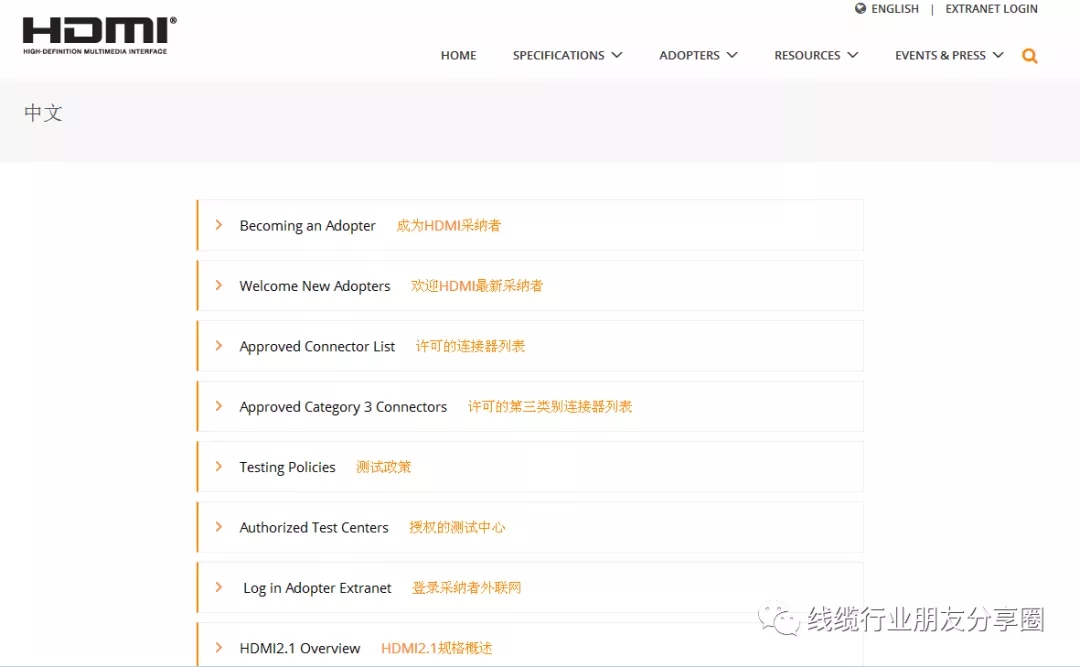Open EXTRANET LOGIN link
The height and width of the screenshot is (667, 1080).
click(x=991, y=9)
